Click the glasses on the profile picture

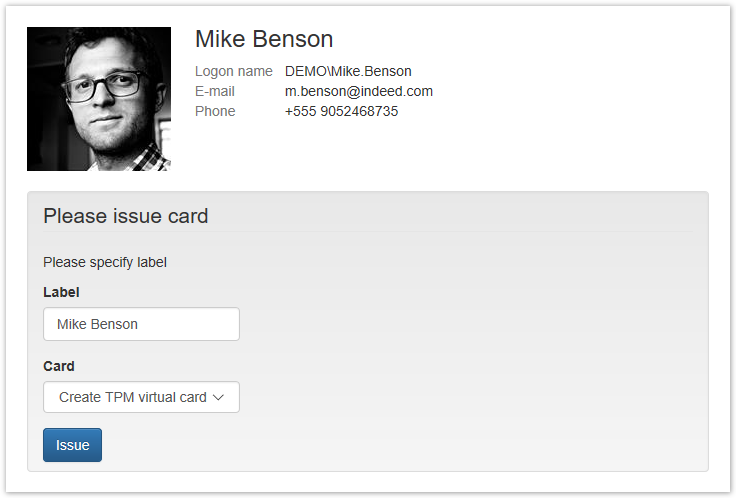(105, 84)
